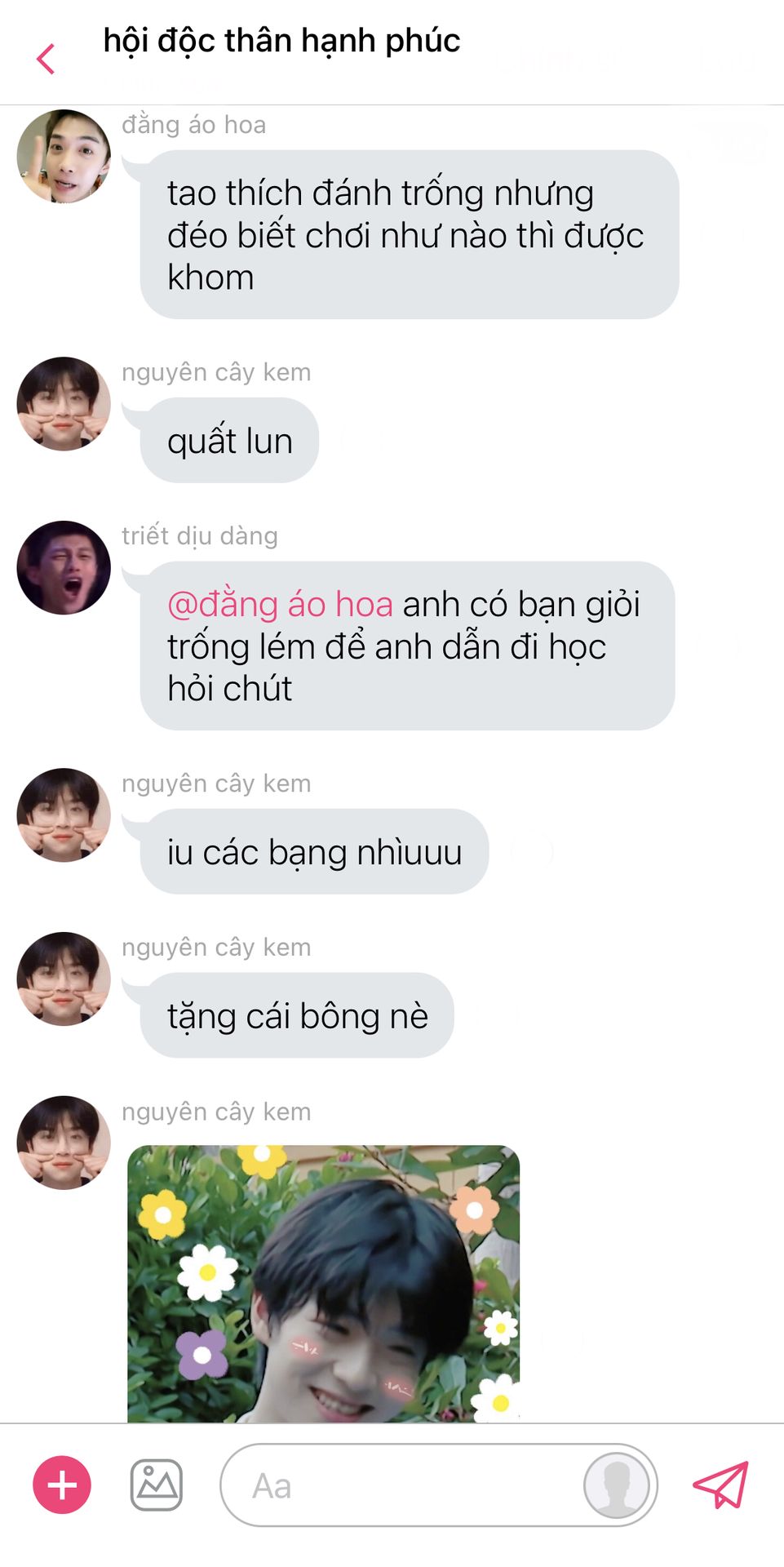This screenshot has height=1567, width=784.
Task: Tap the pink back arrow
Action: coord(46,59)
